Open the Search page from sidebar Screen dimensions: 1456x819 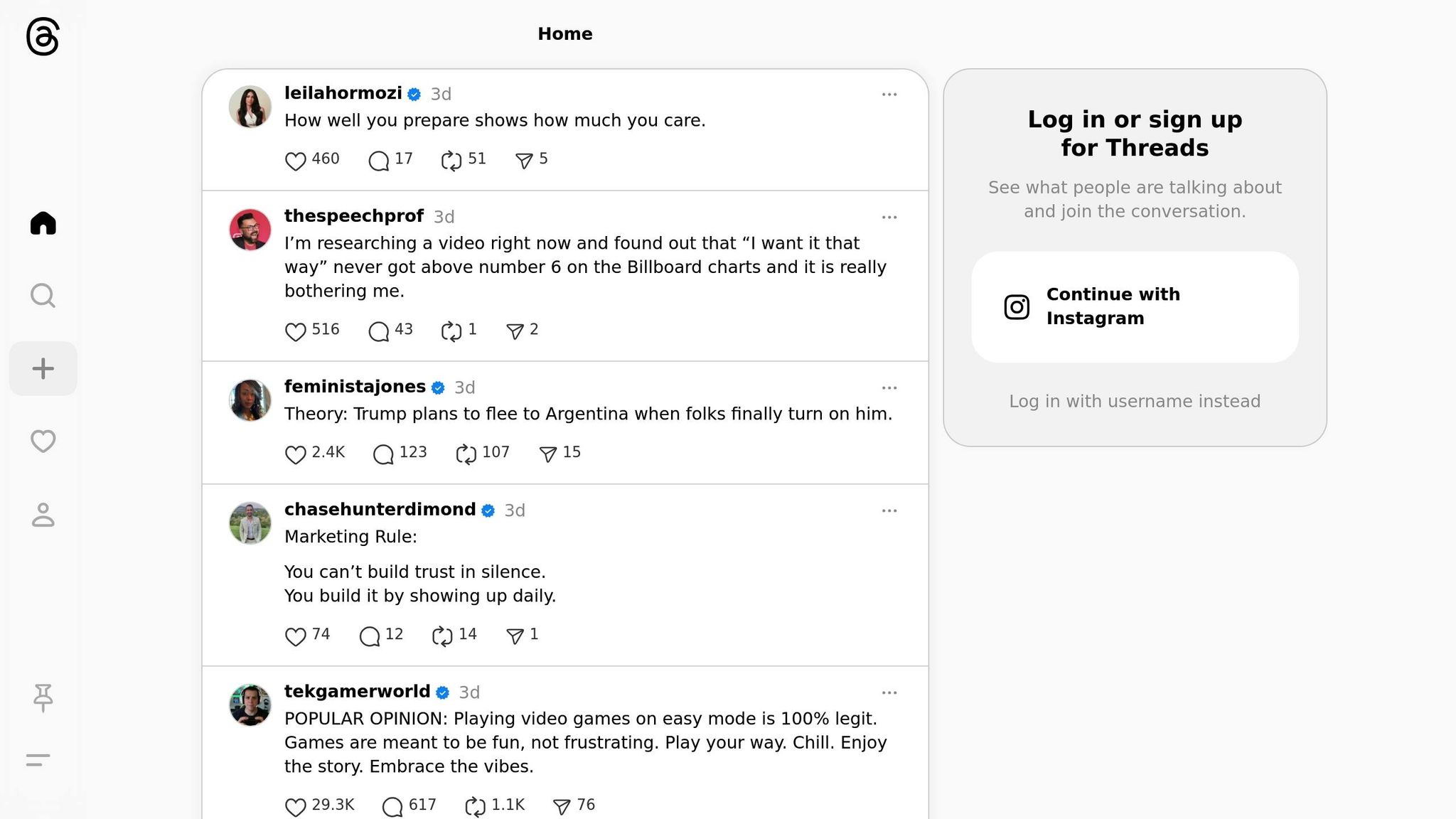(x=43, y=295)
